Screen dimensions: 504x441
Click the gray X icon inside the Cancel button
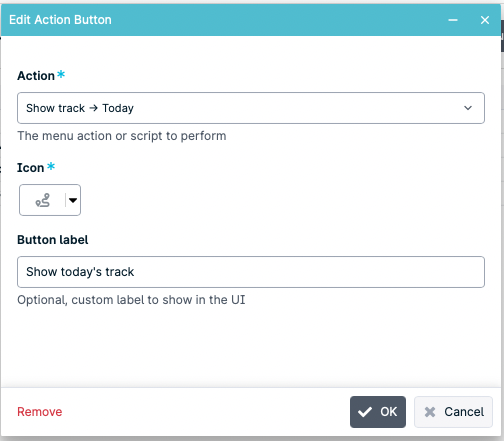point(430,412)
